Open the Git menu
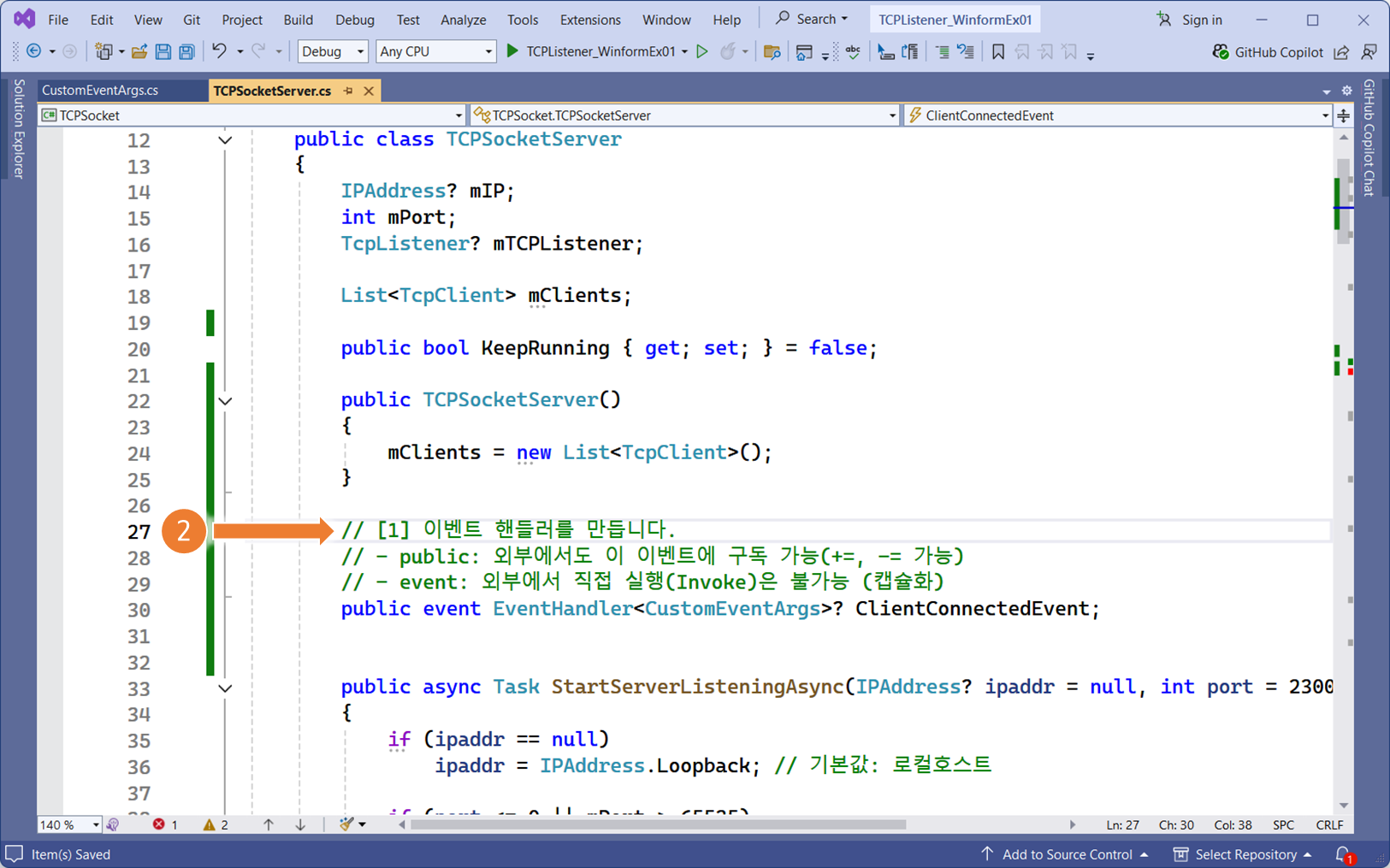 192,20
